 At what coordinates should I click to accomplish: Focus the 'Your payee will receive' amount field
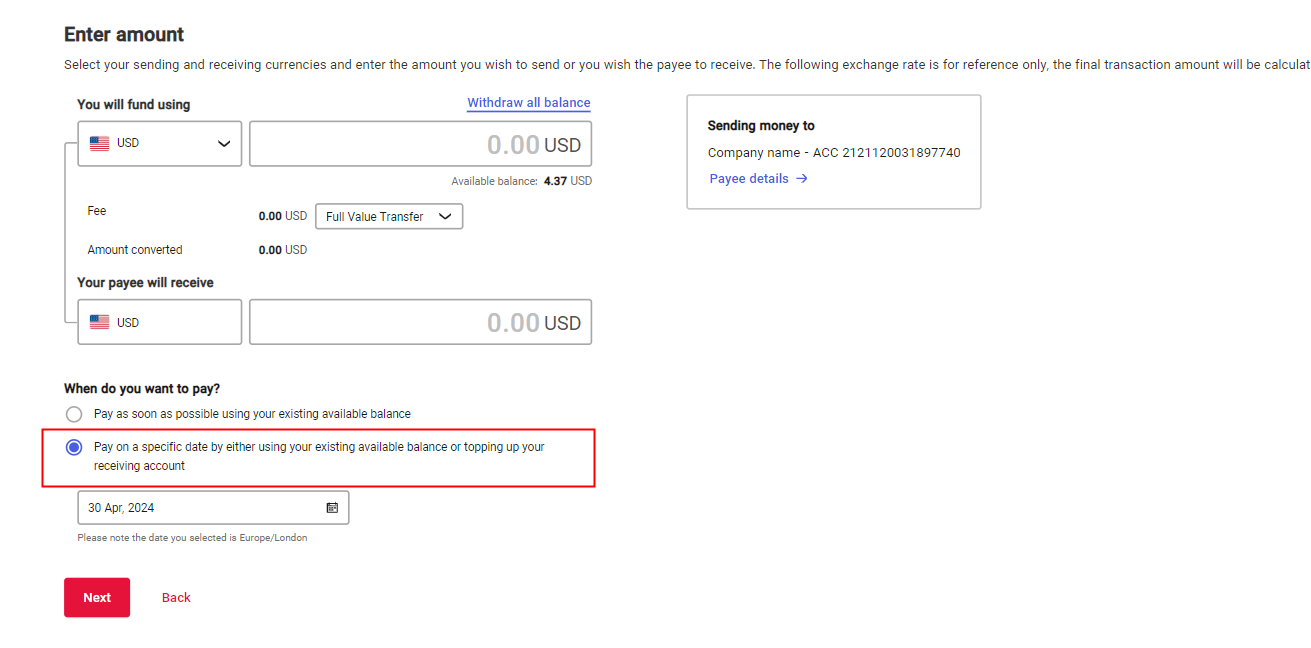(x=420, y=322)
